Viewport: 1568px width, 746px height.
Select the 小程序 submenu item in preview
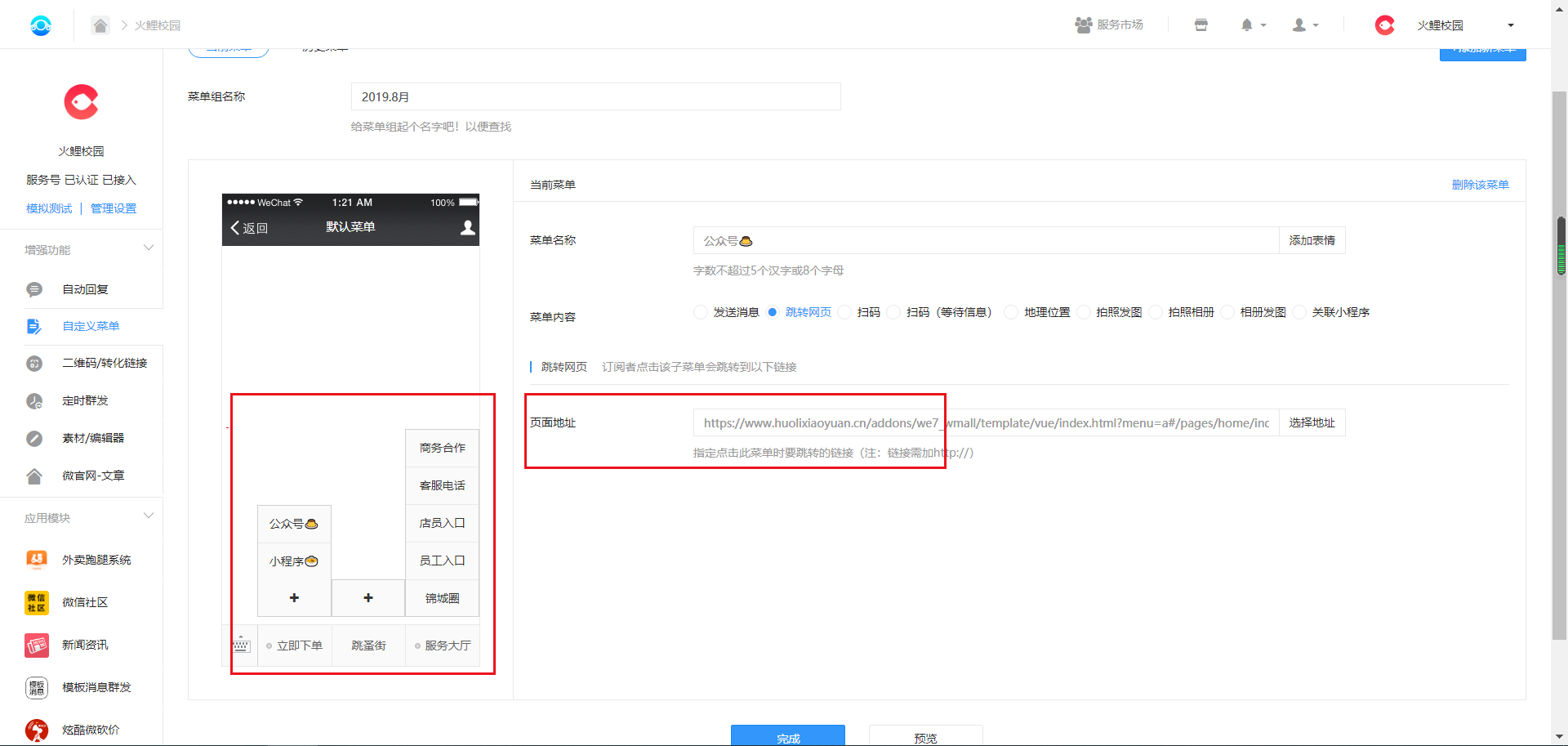tap(294, 561)
